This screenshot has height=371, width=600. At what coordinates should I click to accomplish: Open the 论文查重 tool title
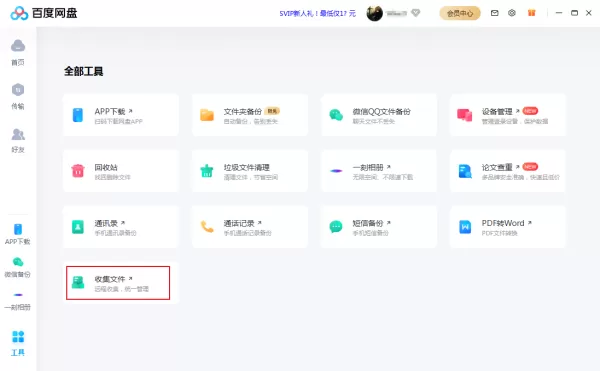pyautogui.click(x=497, y=167)
